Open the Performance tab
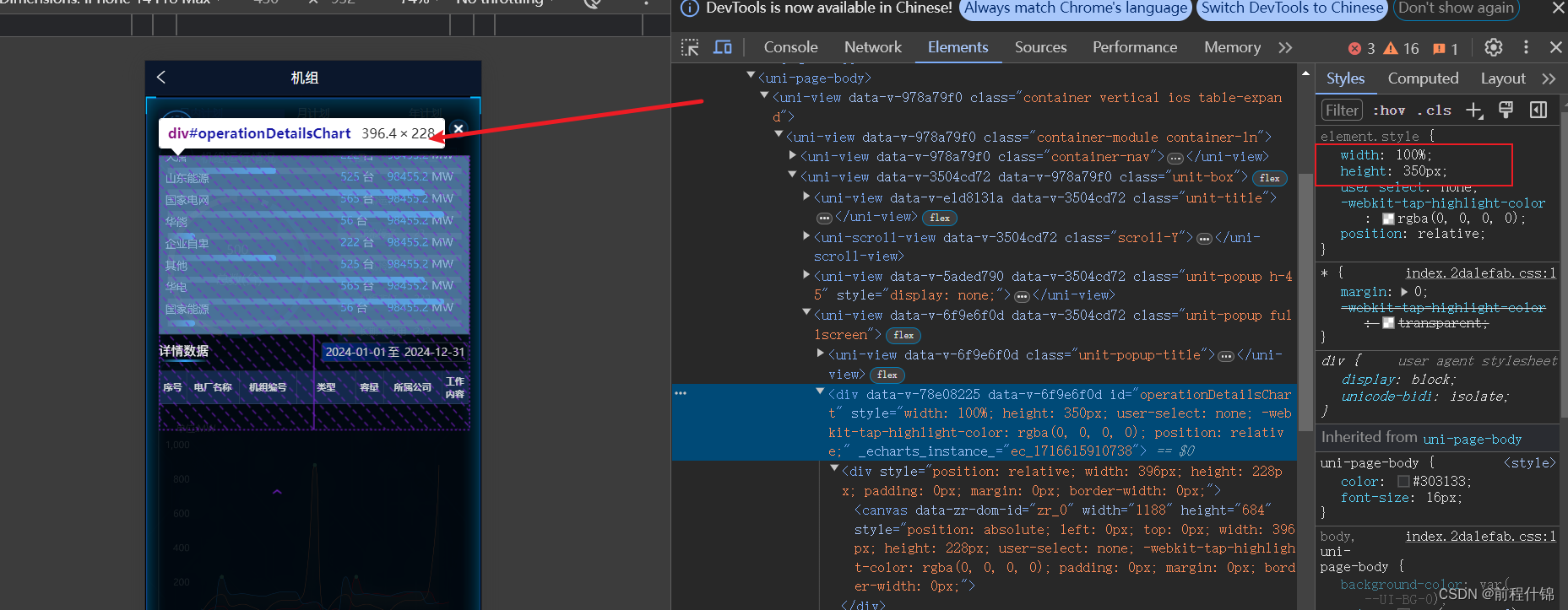Image resolution: width=1568 pixels, height=610 pixels. click(x=1134, y=47)
